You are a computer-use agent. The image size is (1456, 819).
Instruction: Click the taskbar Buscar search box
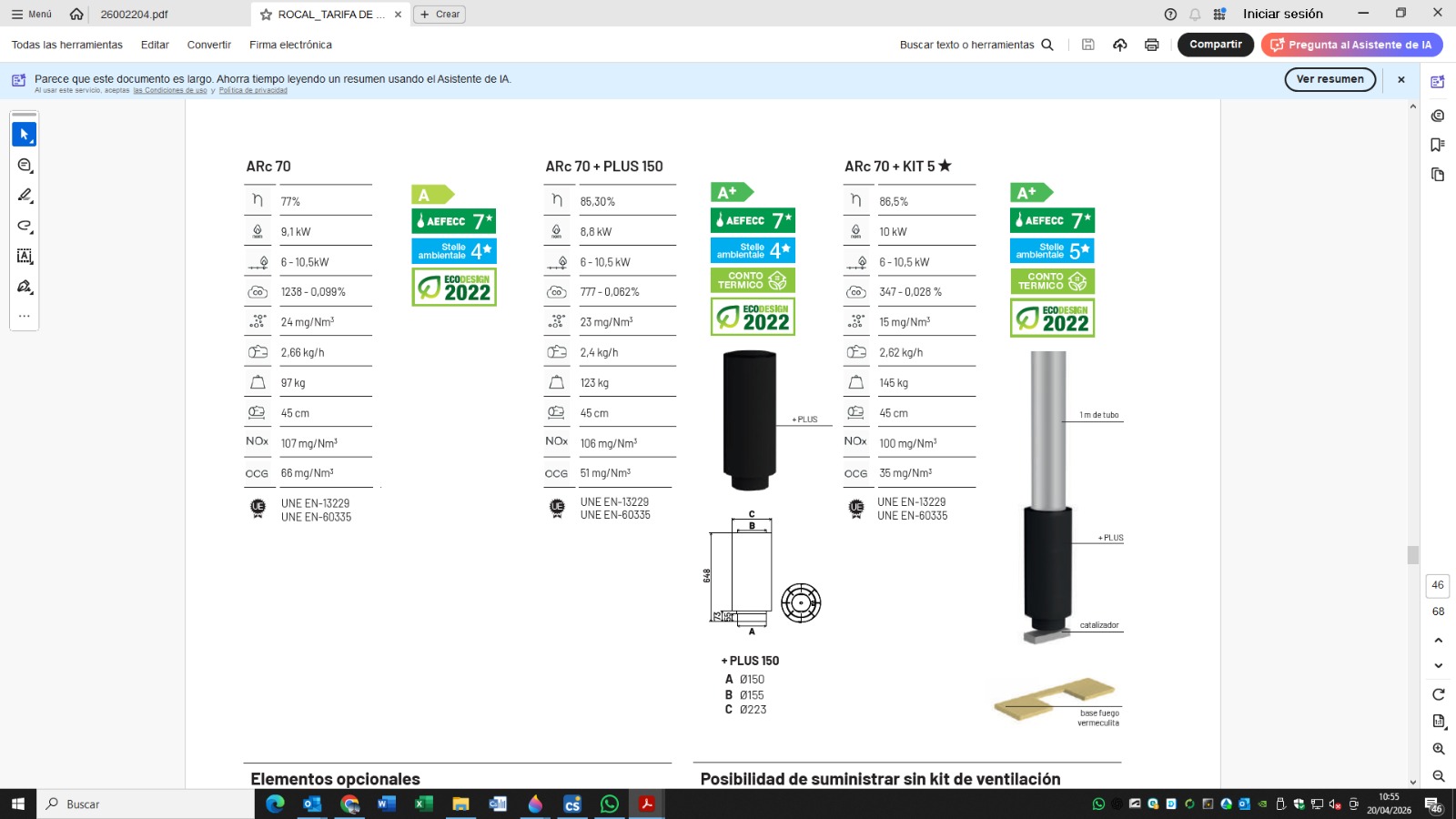146,804
